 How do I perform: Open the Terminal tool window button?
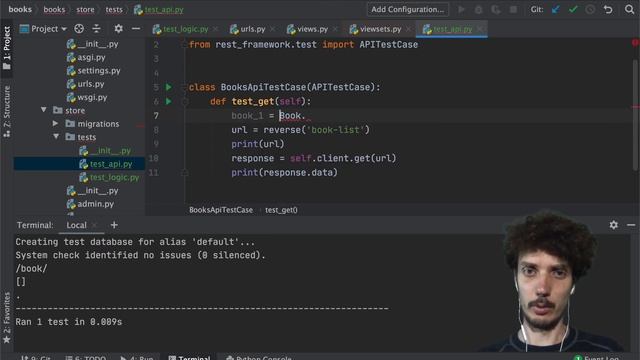click(189, 358)
